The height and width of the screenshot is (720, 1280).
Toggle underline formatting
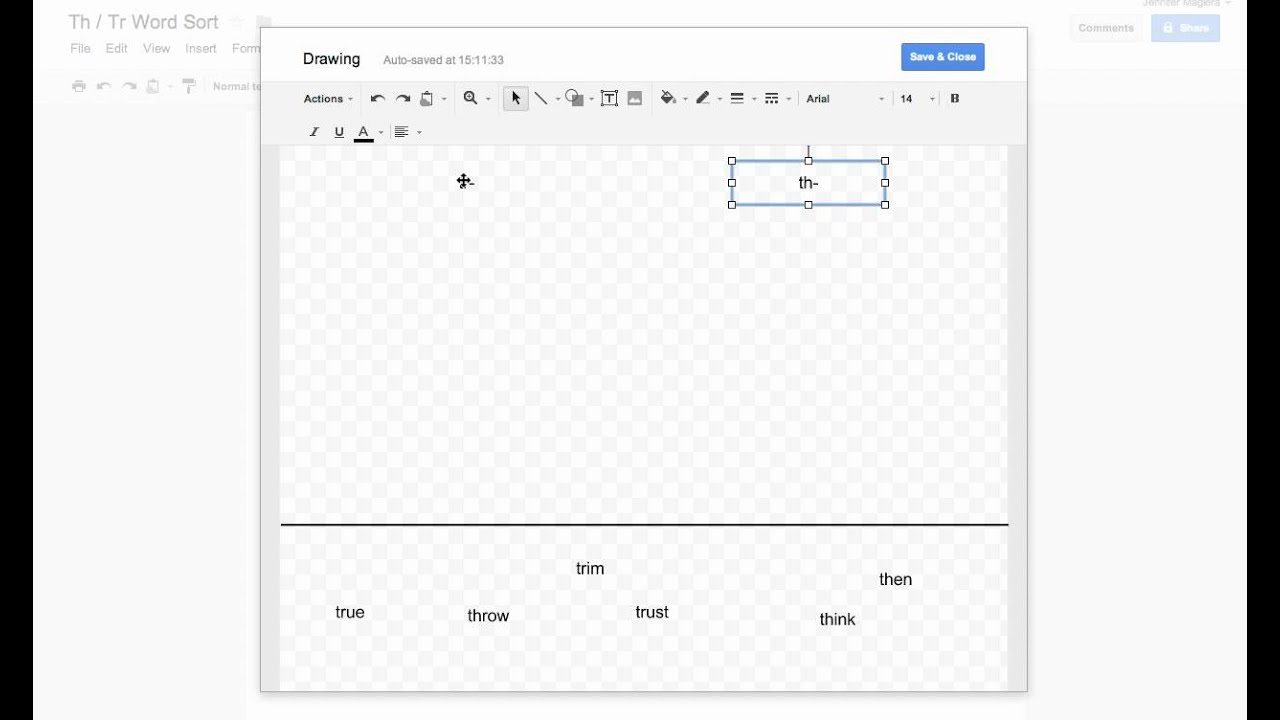[x=339, y=132]
